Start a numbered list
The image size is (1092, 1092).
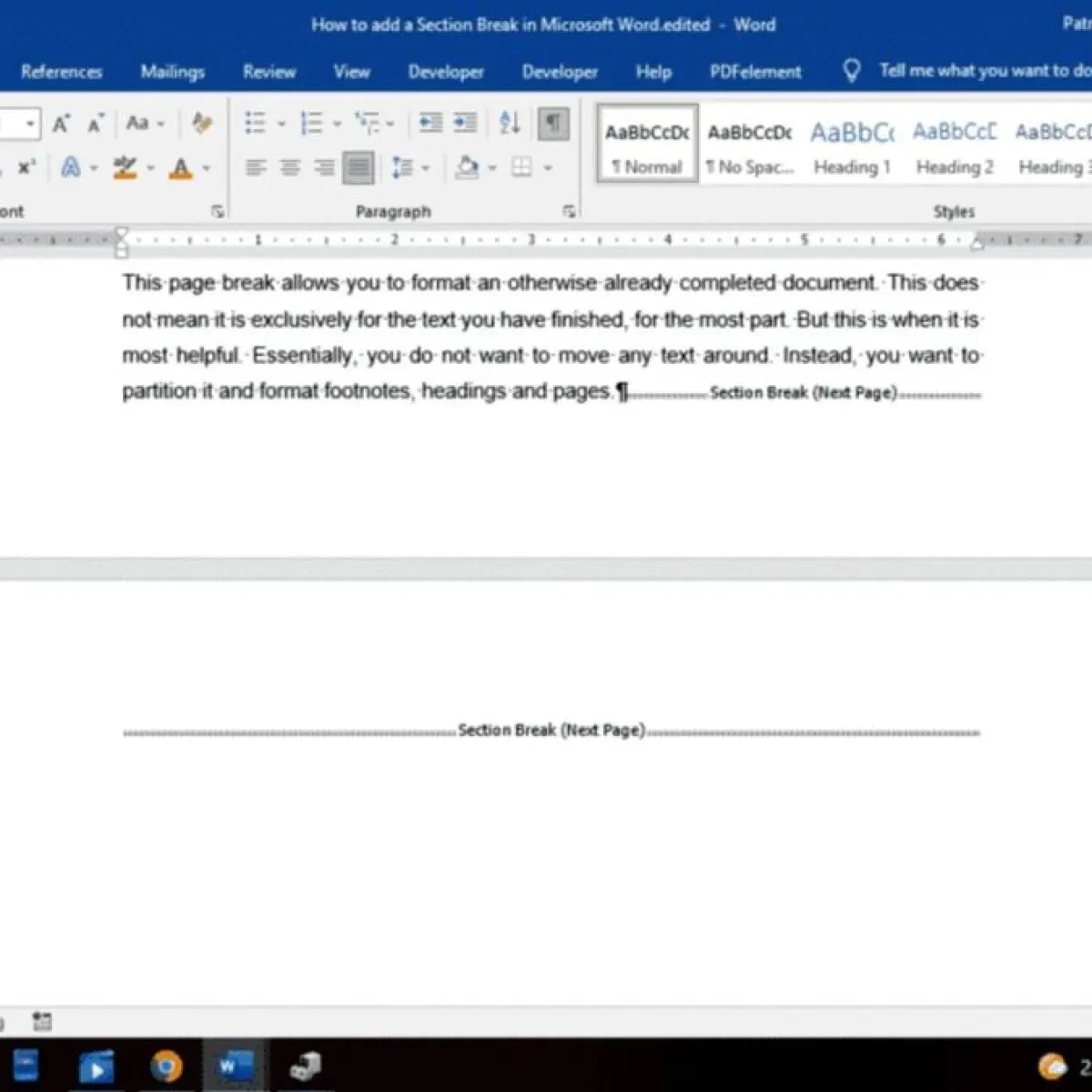pyautogui.click(x=312, y=123)
